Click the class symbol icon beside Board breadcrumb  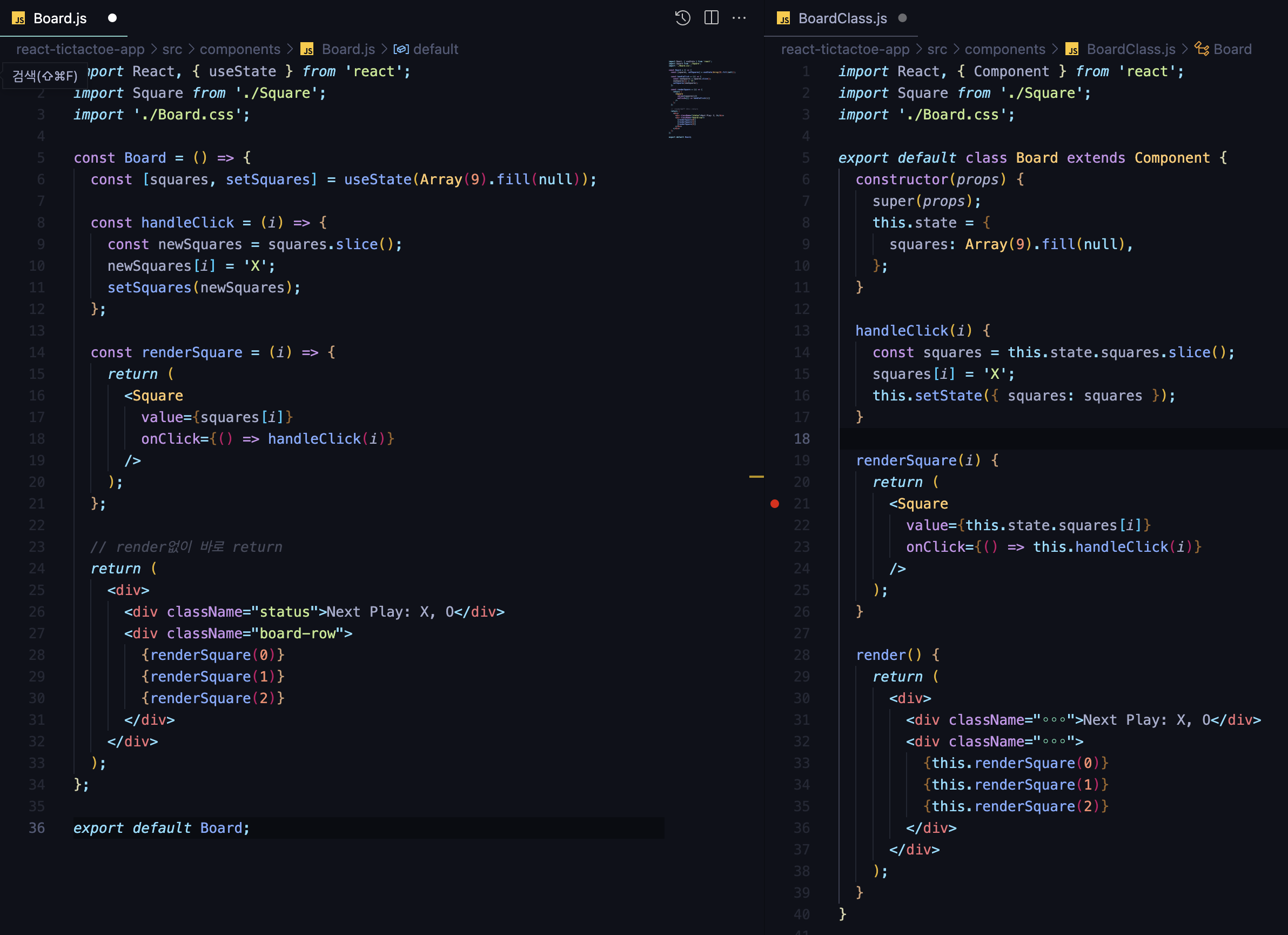pos(1201,49)
